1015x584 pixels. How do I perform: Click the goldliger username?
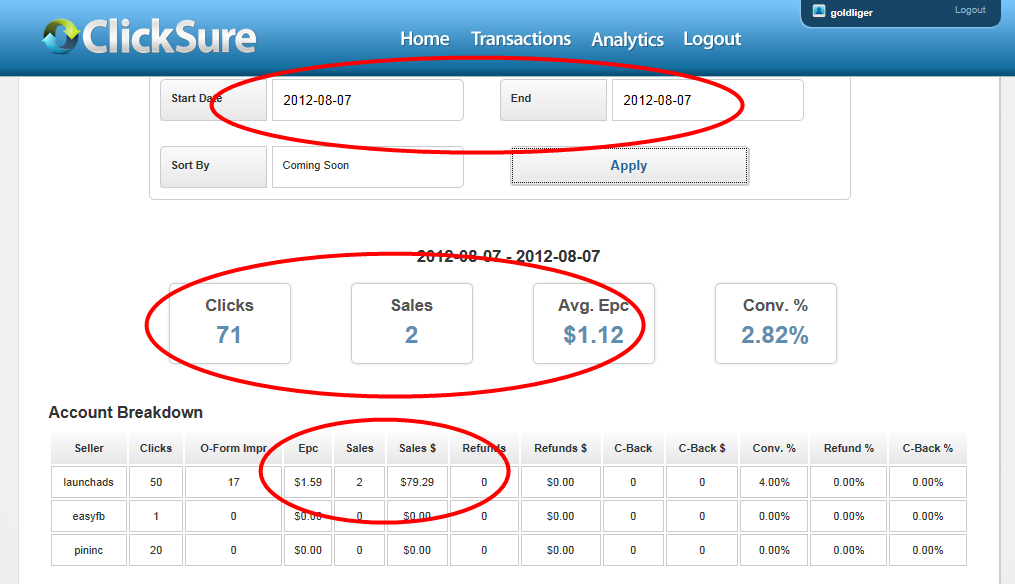coord(851,12)
